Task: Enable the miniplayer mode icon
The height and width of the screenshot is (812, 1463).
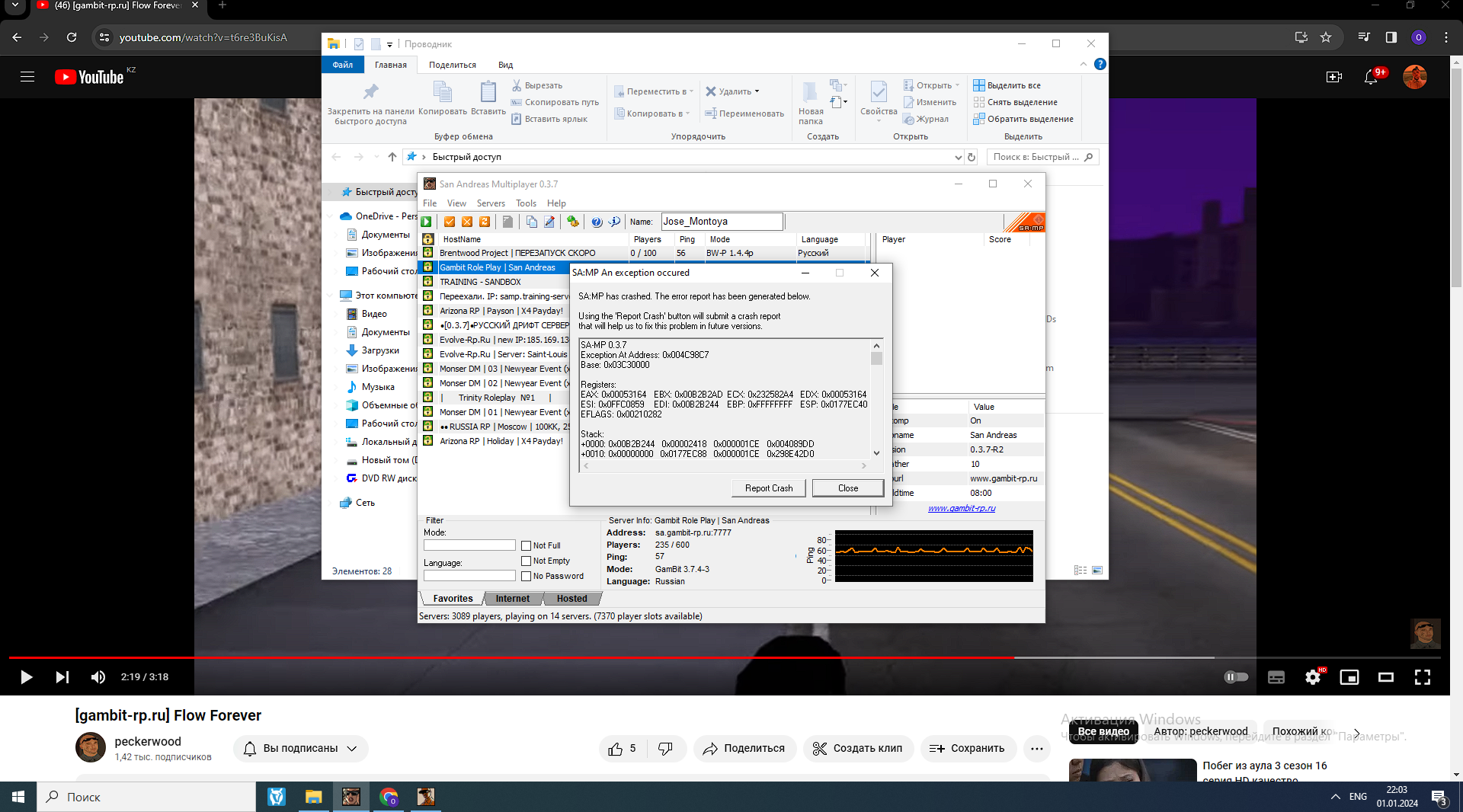Action: 1349,677
